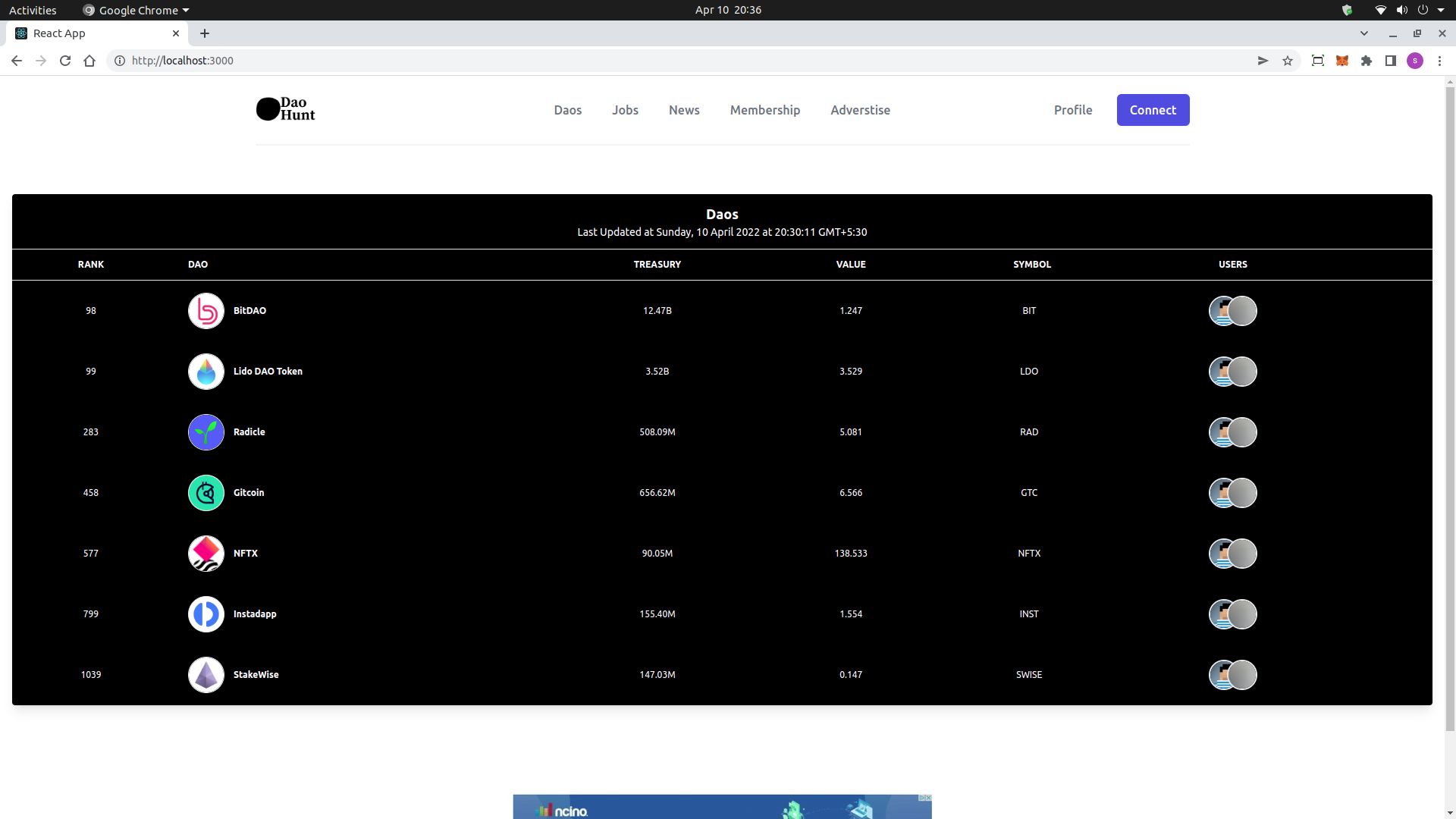The height and width of the screenshot is (819, 1456).
Task: Click the 138.533 value for NFTX
Action: click(851, 554)
